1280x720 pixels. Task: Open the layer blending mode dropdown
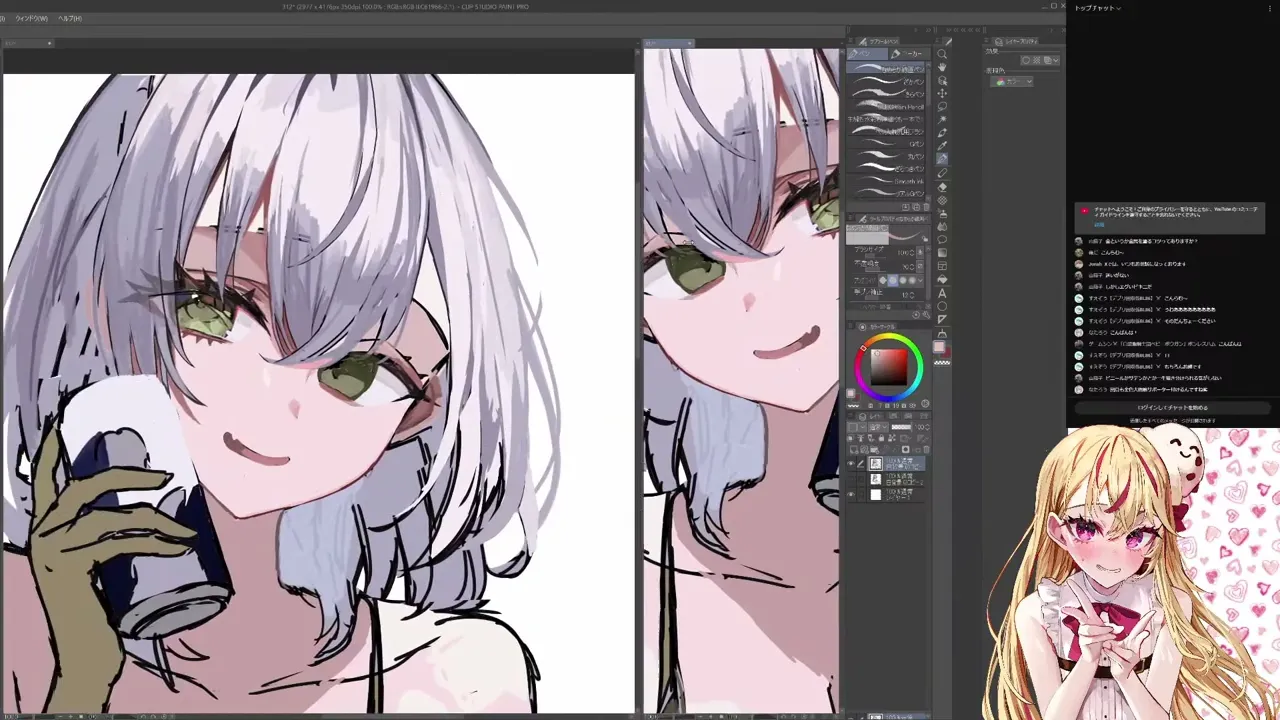point(878,427)
